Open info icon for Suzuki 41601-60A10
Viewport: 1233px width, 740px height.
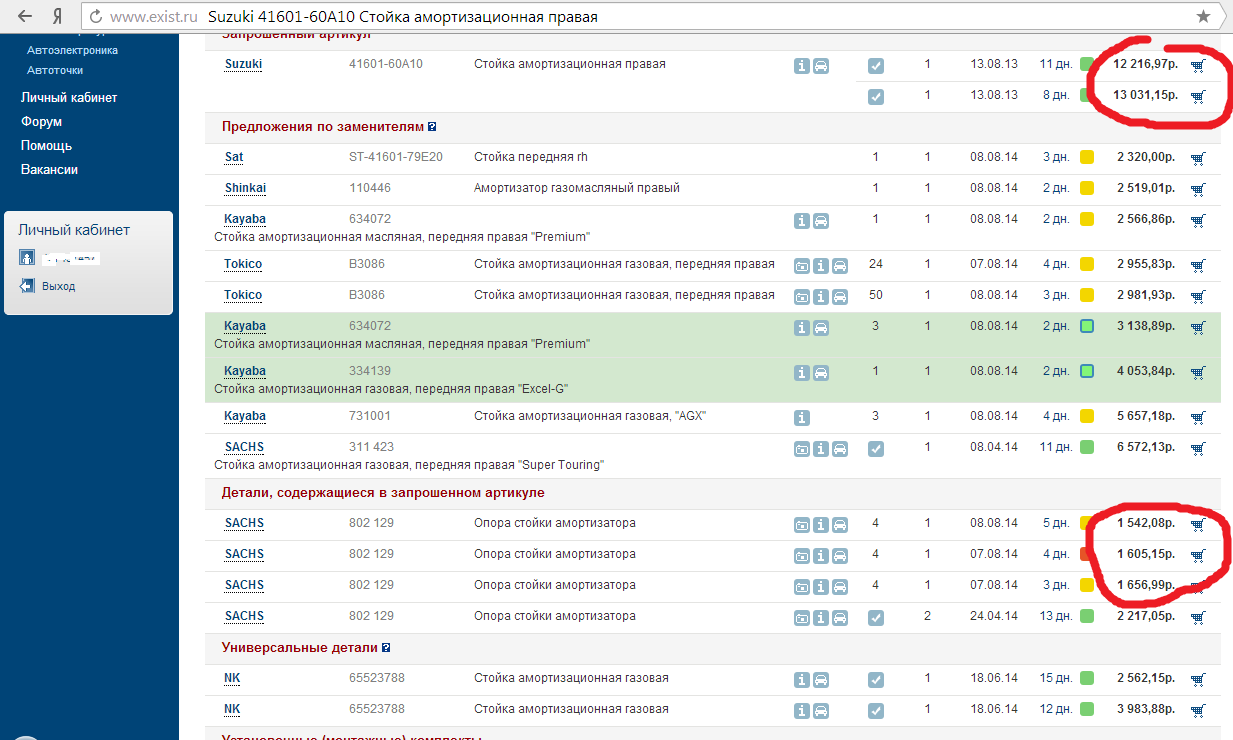pos(802,66)
